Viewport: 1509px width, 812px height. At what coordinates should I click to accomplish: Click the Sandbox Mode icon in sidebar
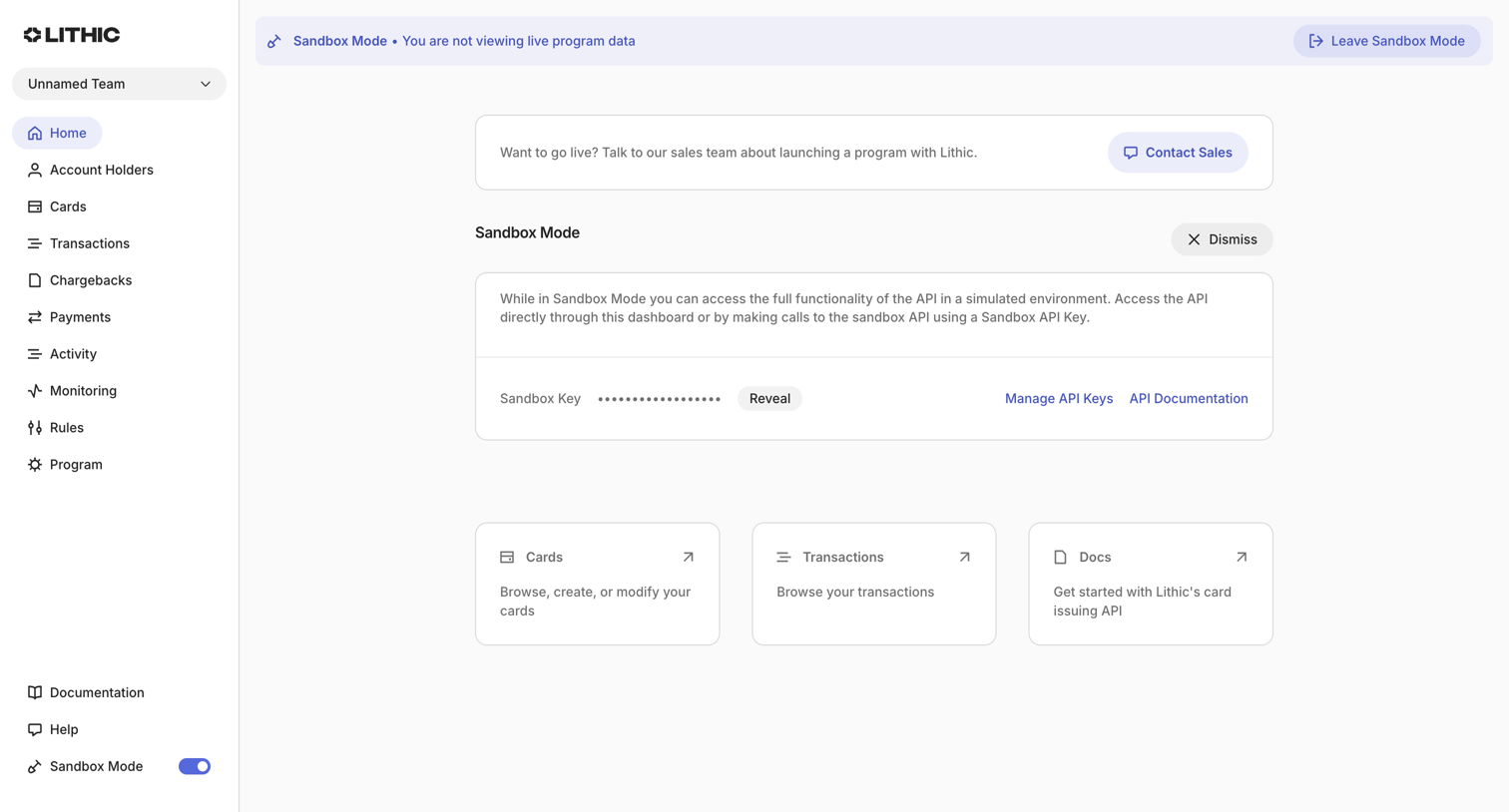(35, 766)
